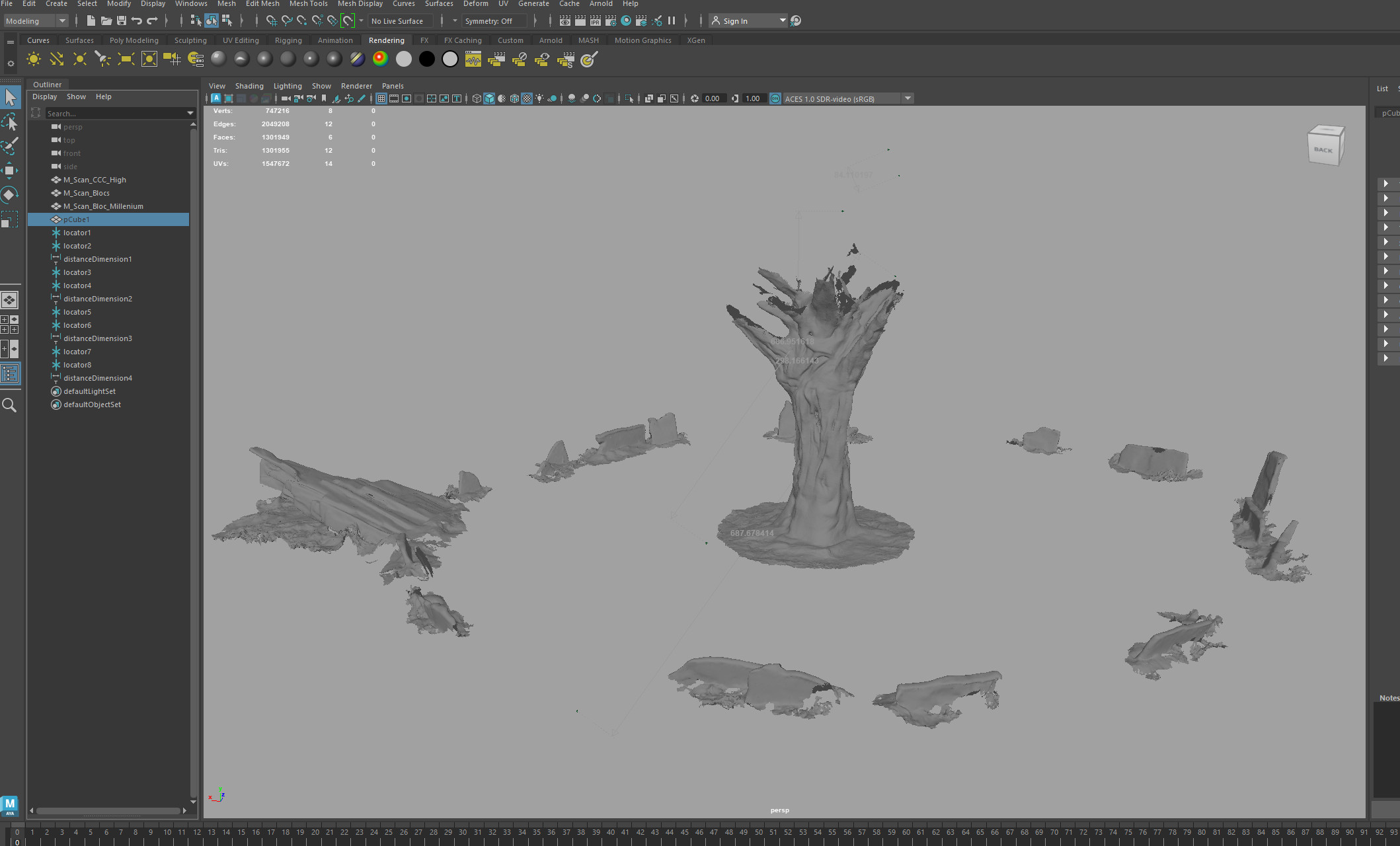Toggle Film Gate in viewport toolbar
Image resolution: width=1400 pixels, height=846 pixels.
tap(394, 98)
